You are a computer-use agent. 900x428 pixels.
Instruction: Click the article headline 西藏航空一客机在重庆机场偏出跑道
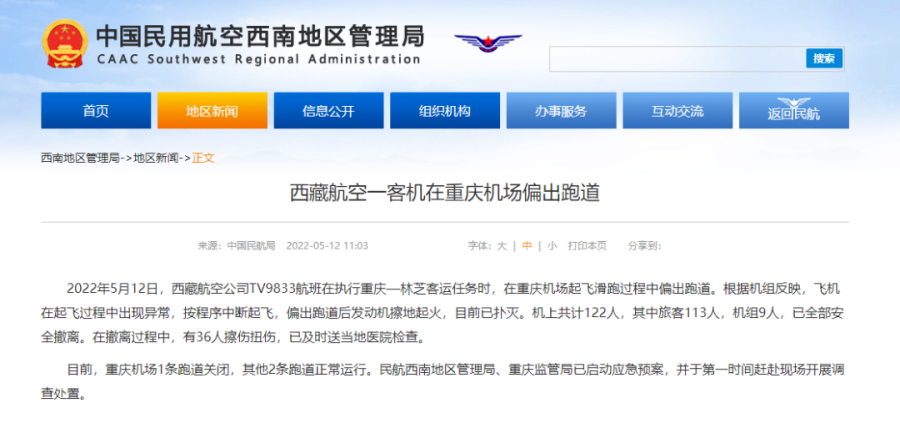click(x=444, y=193)
